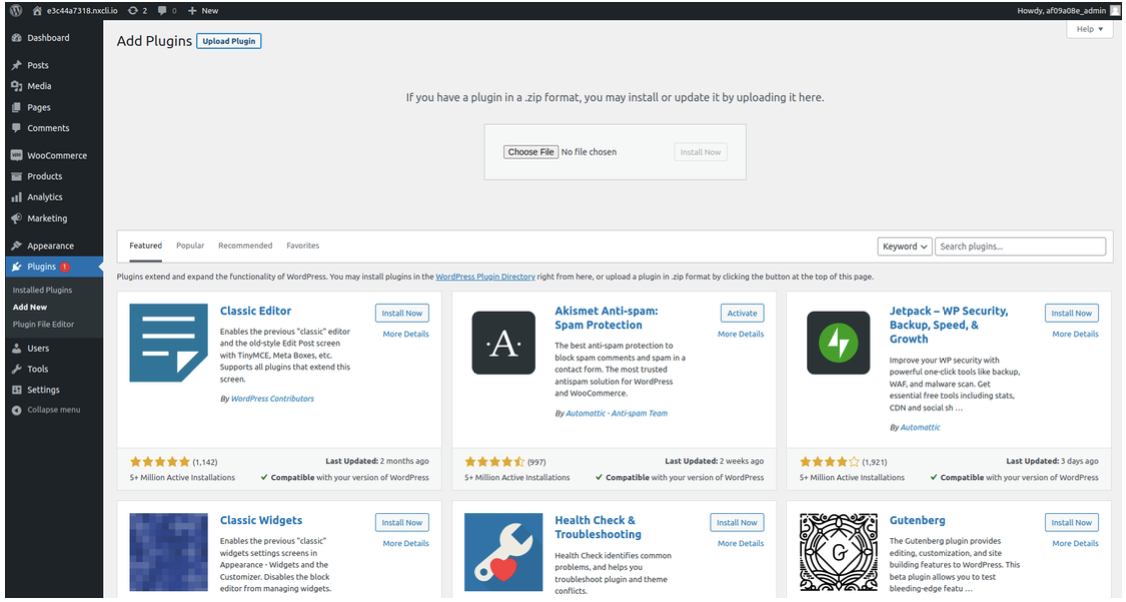Click the Akismet plugin logo
The image size is (1126, 602).
503,343
